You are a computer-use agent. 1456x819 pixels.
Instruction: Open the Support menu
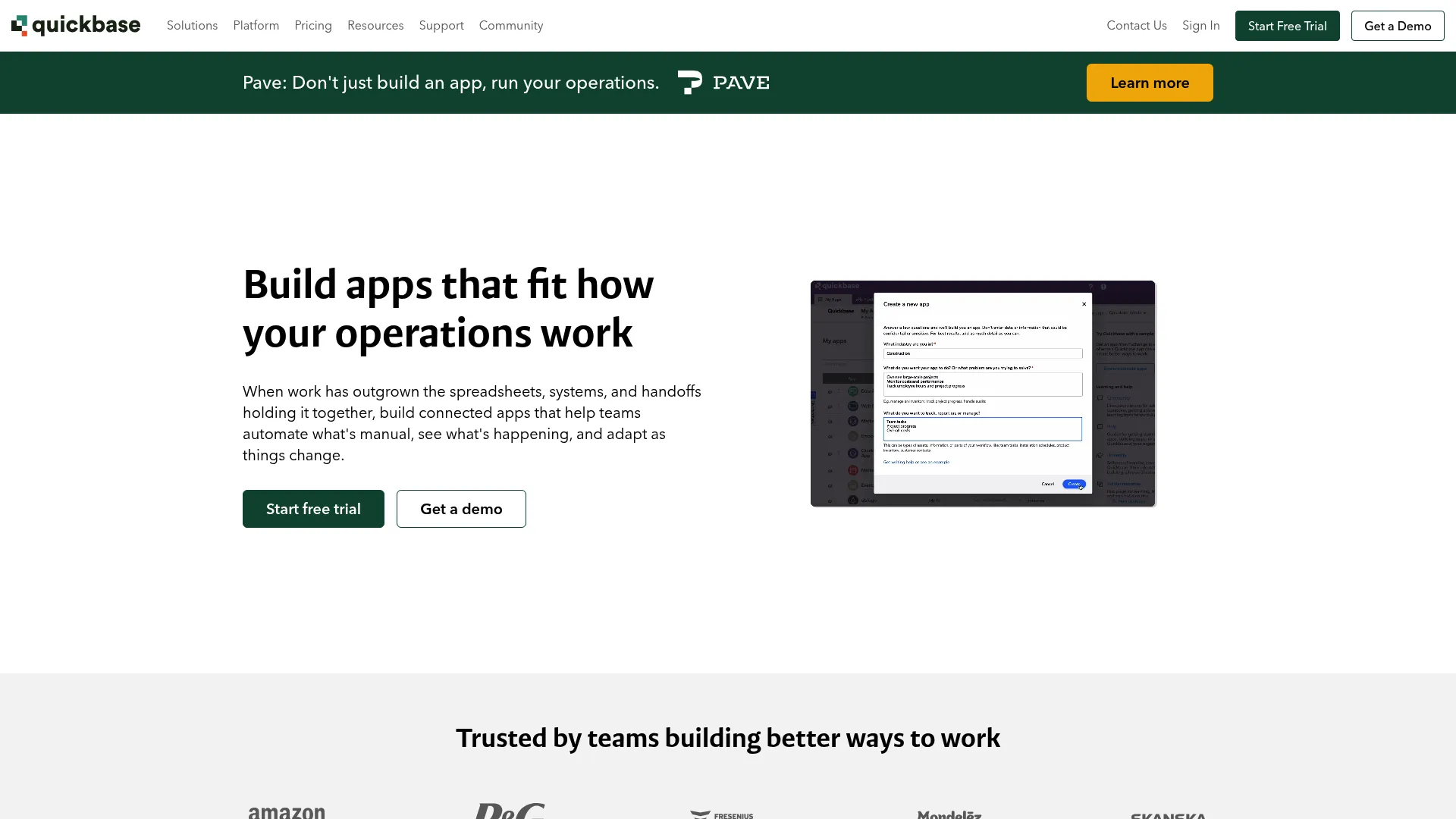pyautogui.click(x=441, y=26)
